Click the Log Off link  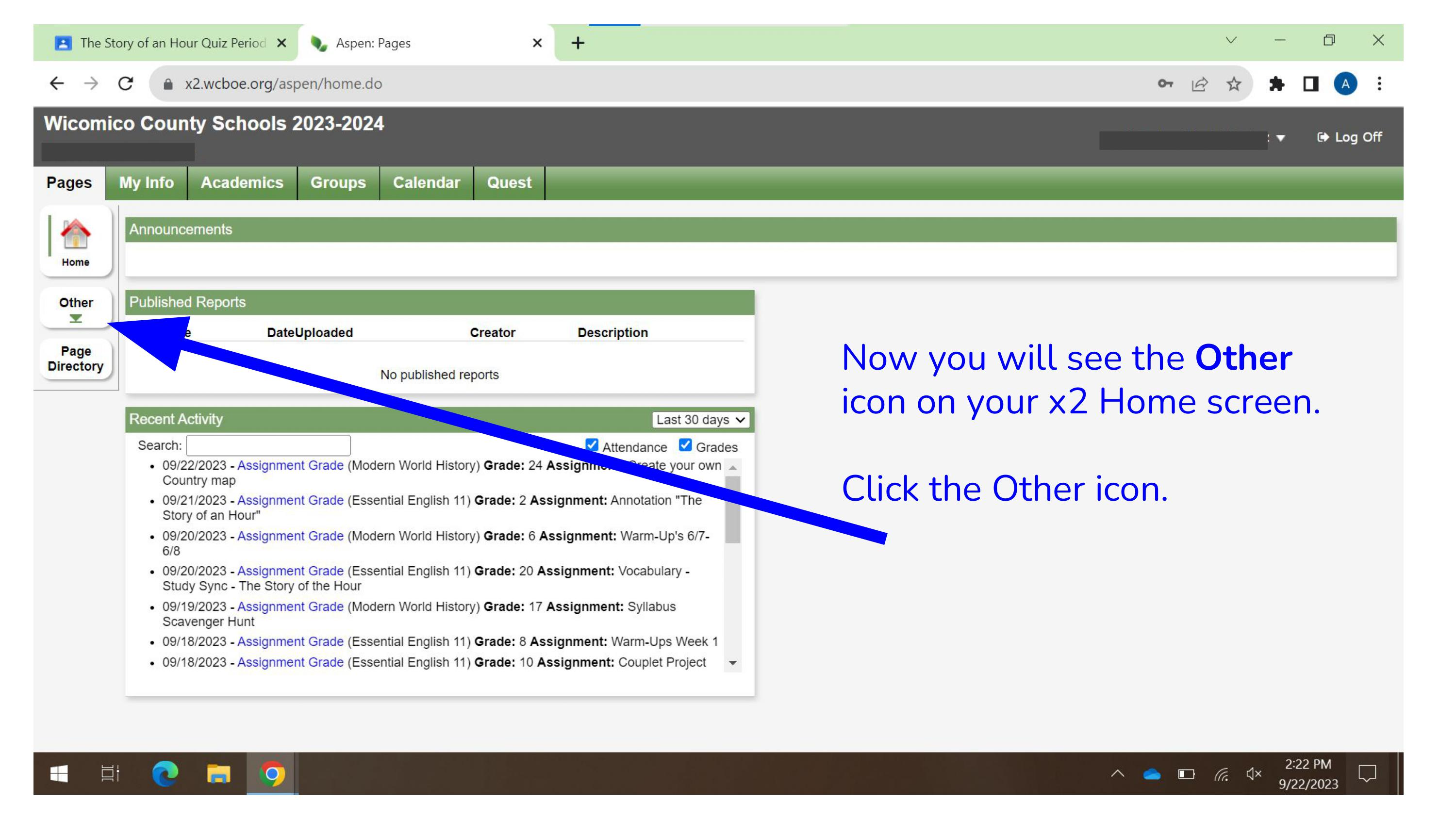(x=1350, y=137)
